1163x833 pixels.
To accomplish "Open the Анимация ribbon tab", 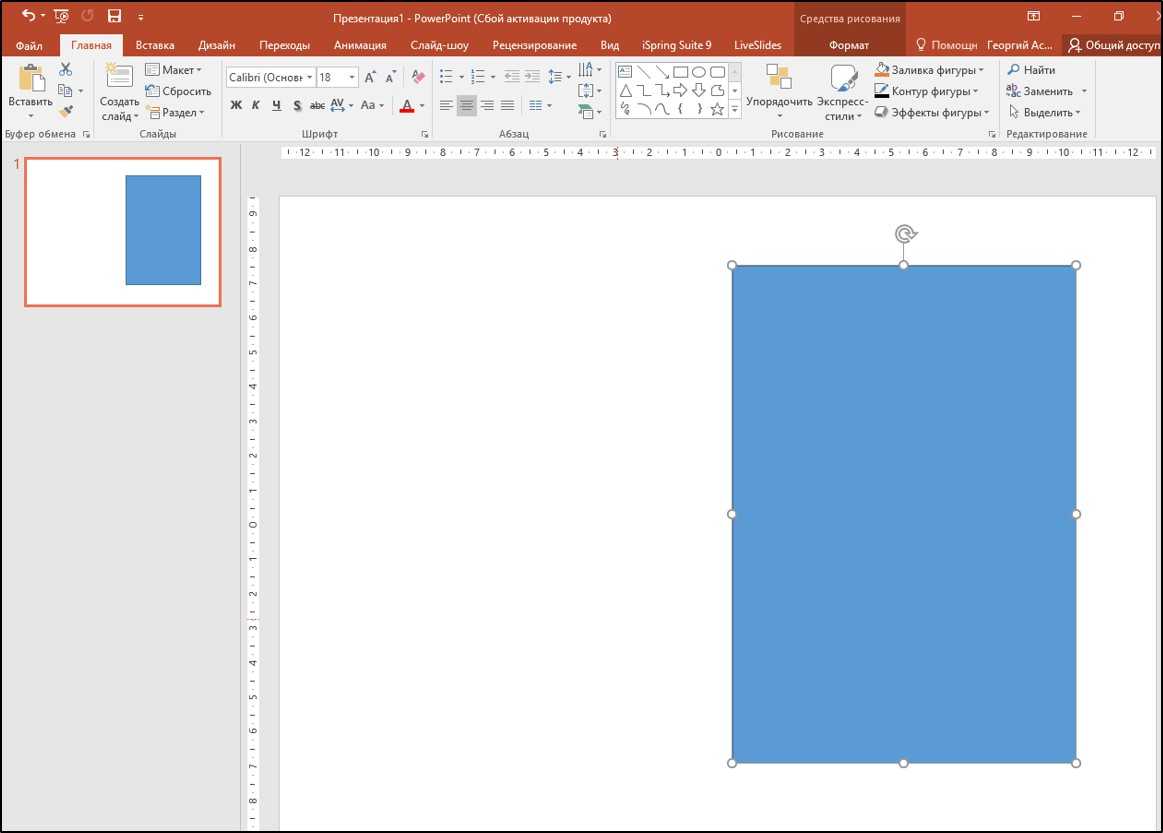I will (x=359, y=45).
